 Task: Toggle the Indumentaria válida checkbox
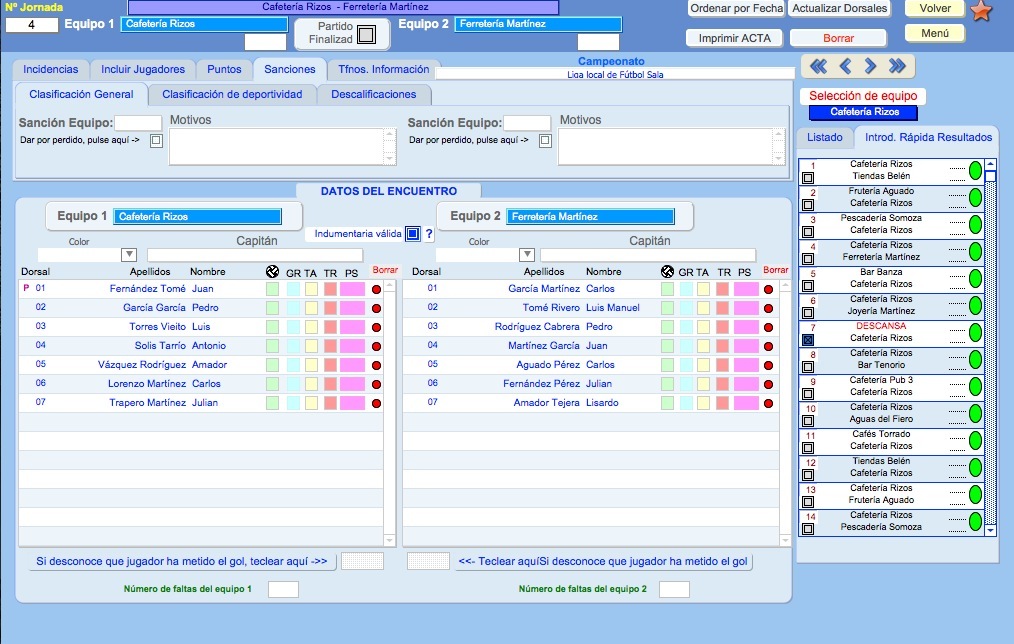pyautogui.click(x=413, y=234)
